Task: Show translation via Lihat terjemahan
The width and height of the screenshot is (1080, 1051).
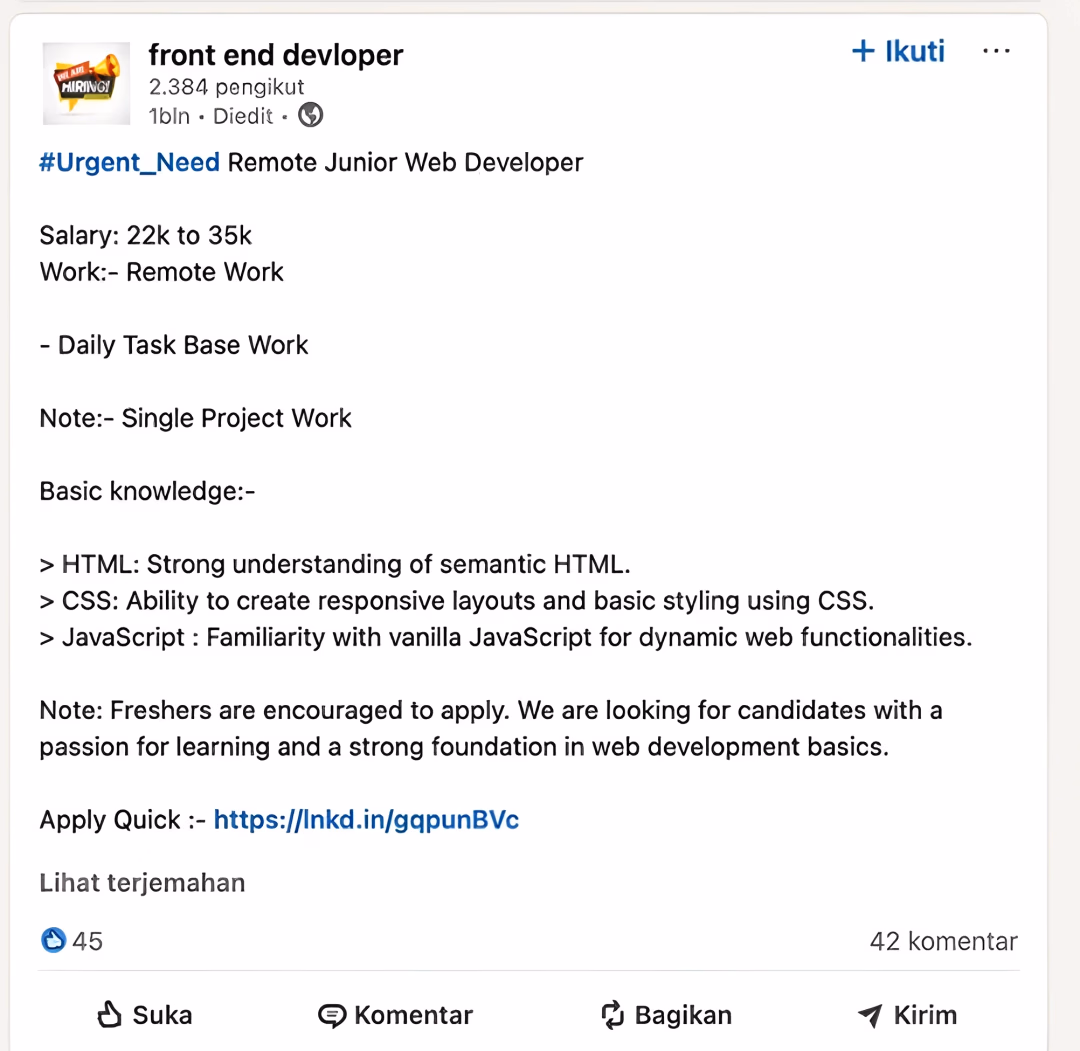Action: point(142,882)
